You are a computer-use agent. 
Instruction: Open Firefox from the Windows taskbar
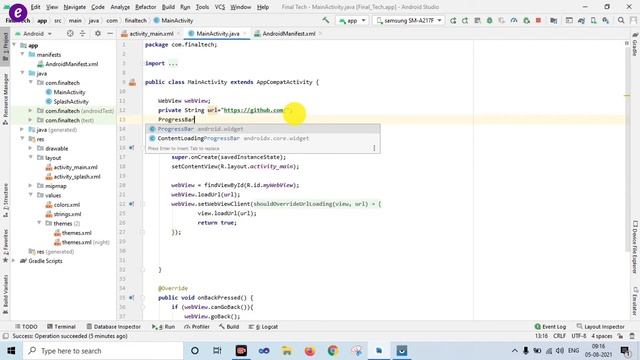310,351
